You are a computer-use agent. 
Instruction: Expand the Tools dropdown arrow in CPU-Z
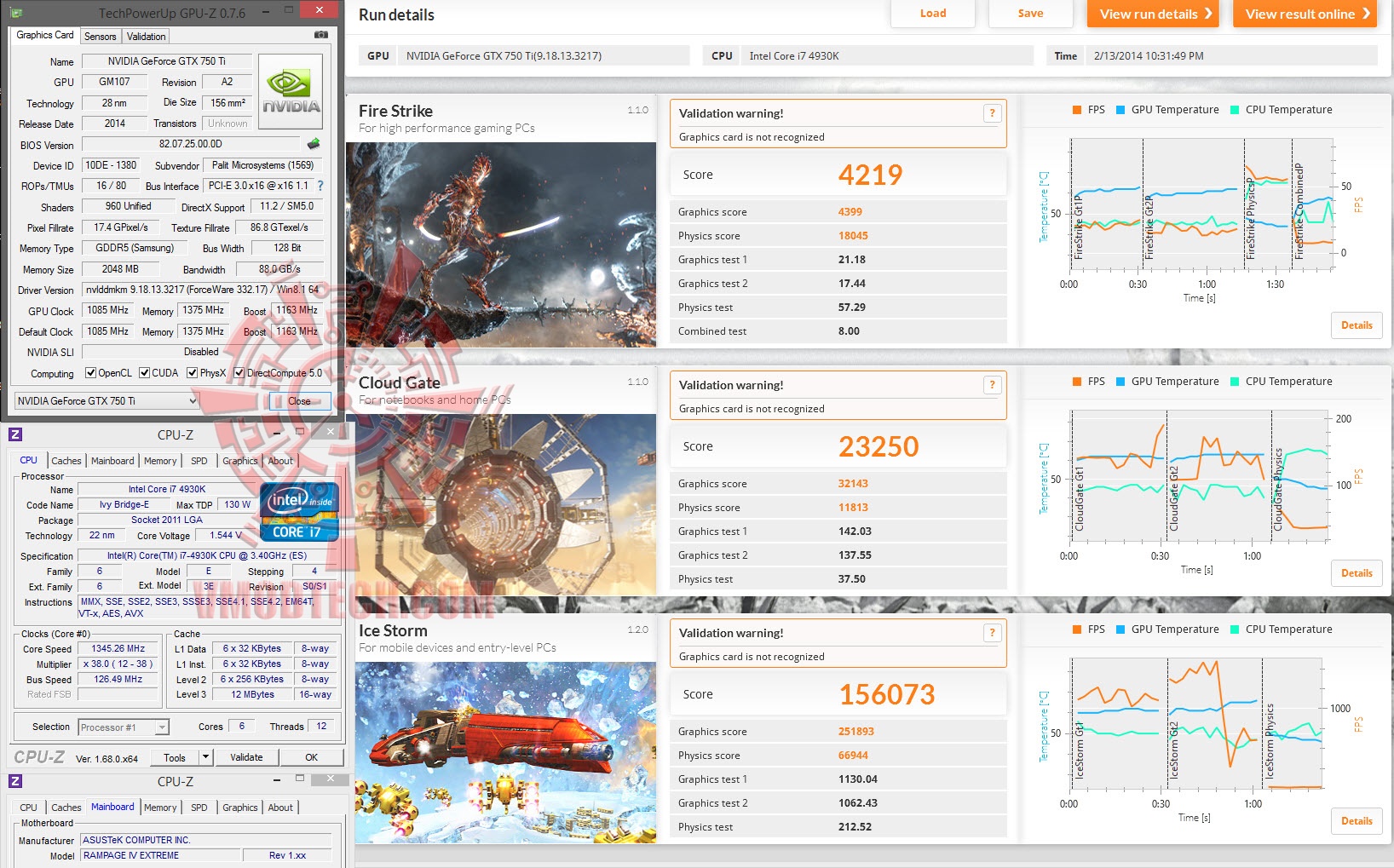click(x=205, y=756)
